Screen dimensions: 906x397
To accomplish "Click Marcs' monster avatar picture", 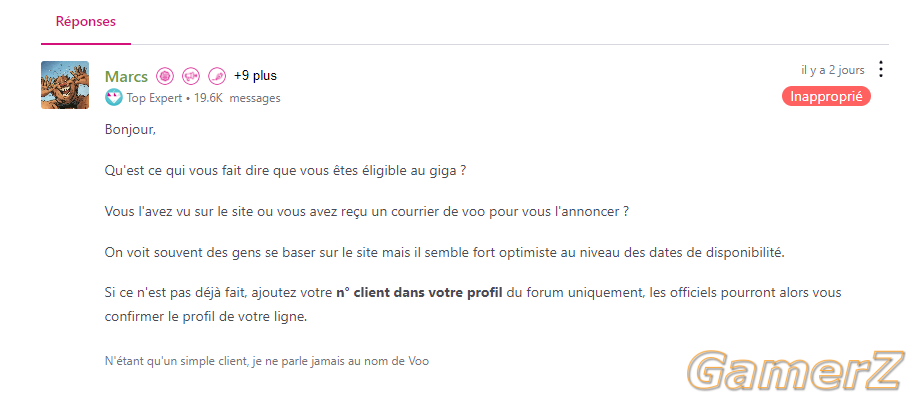I will click(x=65, y=85).
